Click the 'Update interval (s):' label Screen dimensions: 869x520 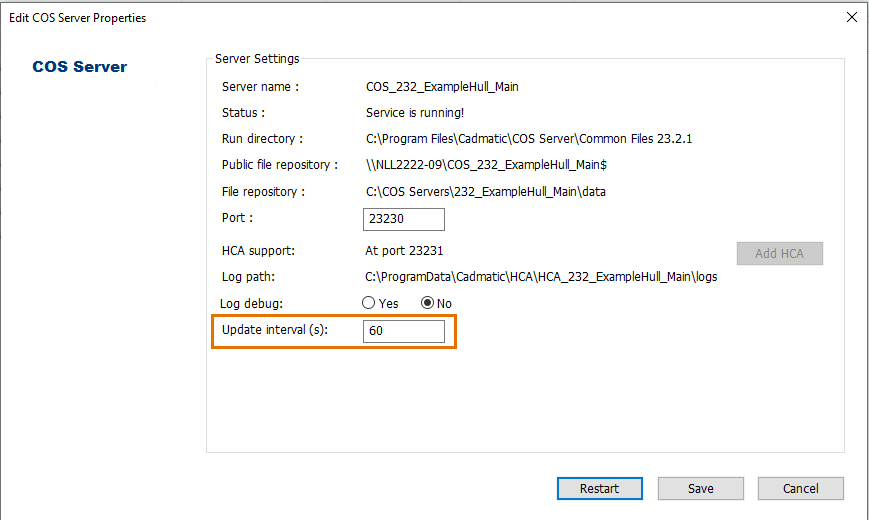click(275, 330)
